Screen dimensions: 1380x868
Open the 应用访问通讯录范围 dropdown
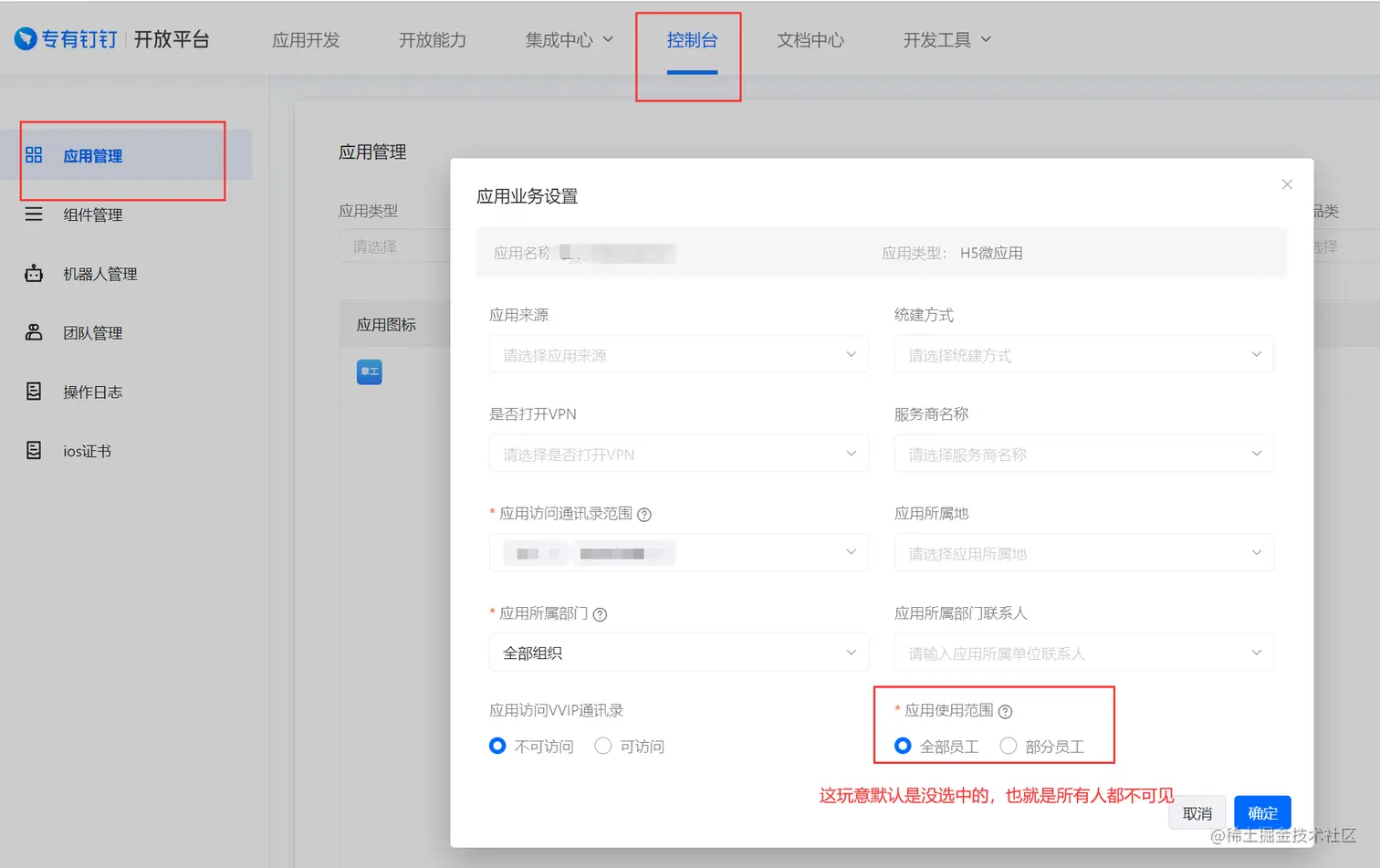[x=679, y=553]
